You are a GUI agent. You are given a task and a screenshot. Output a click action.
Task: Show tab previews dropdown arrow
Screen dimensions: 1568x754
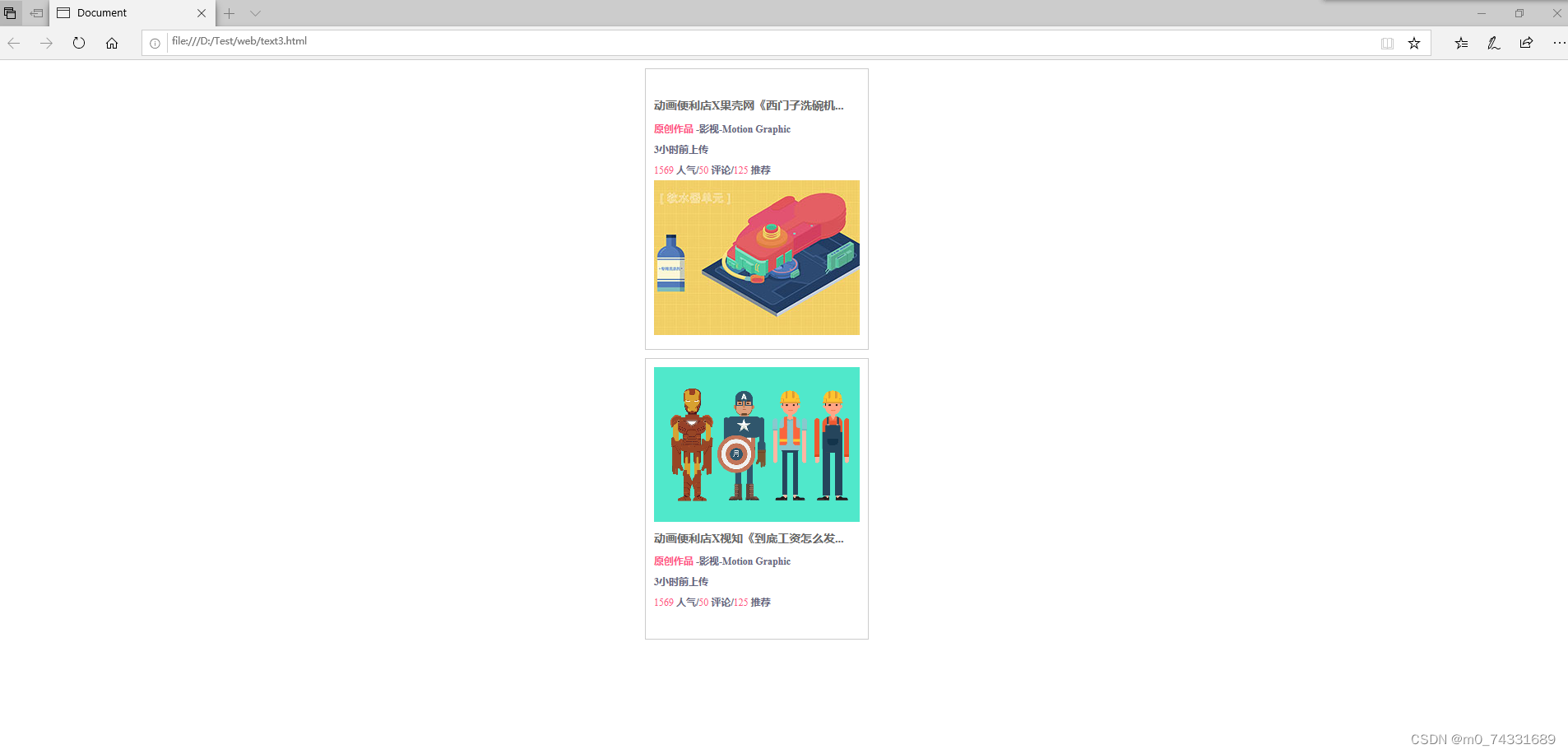pos(256,13)
